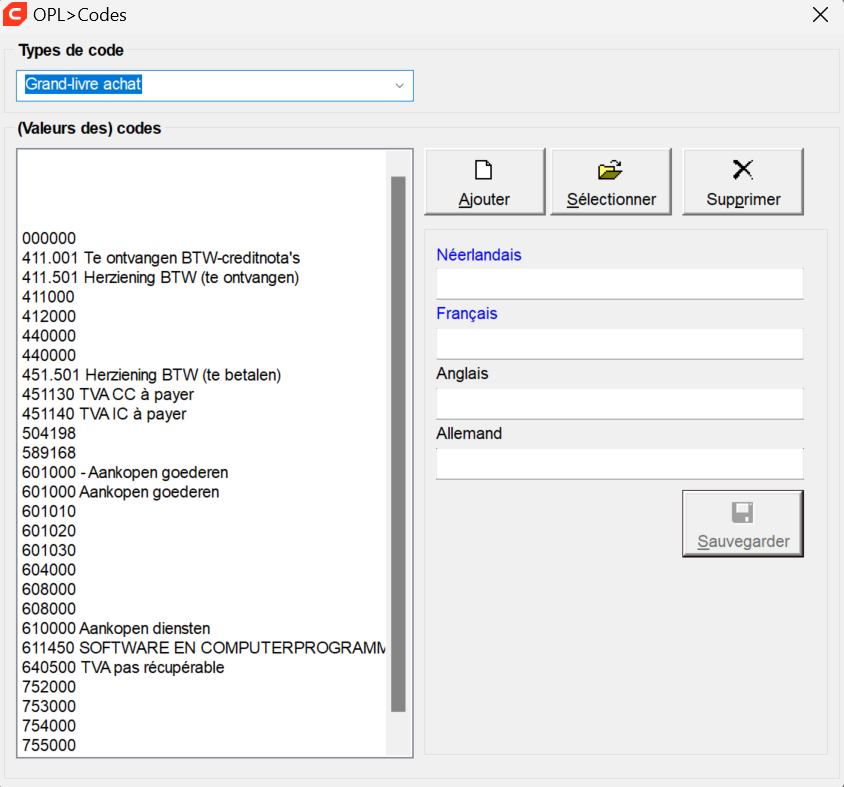Select code 504198 in the list

(203, 433)
